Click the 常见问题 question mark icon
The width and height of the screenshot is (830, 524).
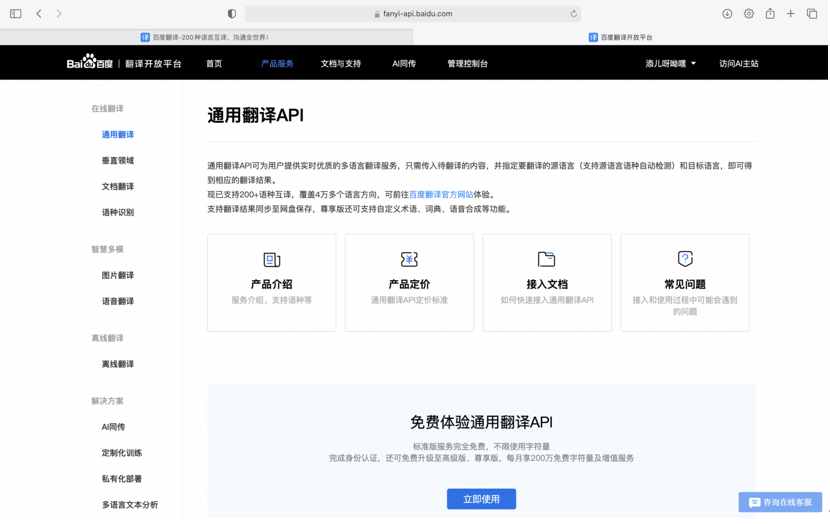pyautogui.click(x=685, y=259)
